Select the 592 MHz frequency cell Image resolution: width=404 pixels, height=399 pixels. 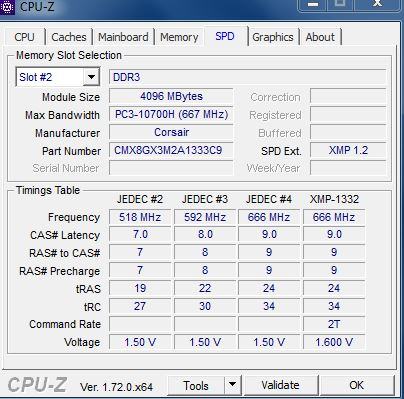(205, 217)
